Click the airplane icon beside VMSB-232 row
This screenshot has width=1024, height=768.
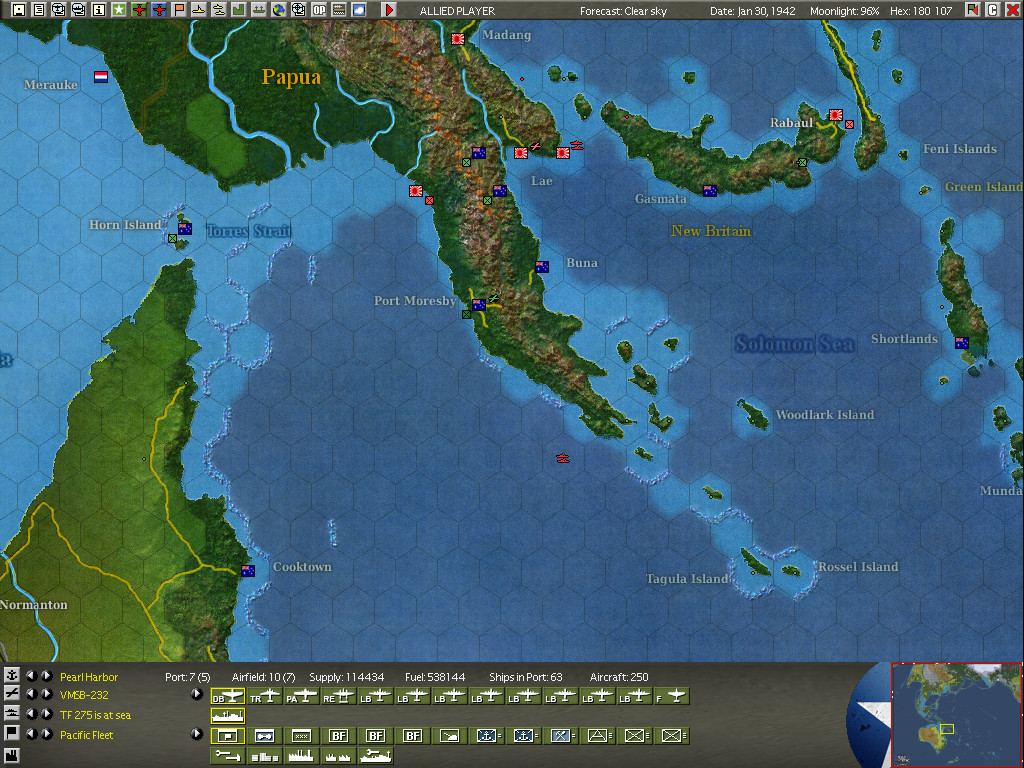pos(12,694)
